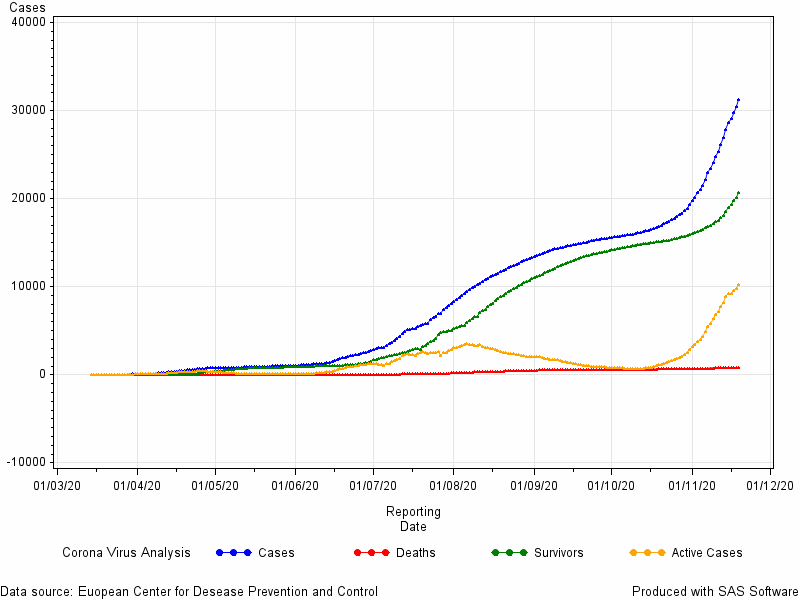Click the 01/07/20 date label
800x600 pixels.
[x=373, y=485]
